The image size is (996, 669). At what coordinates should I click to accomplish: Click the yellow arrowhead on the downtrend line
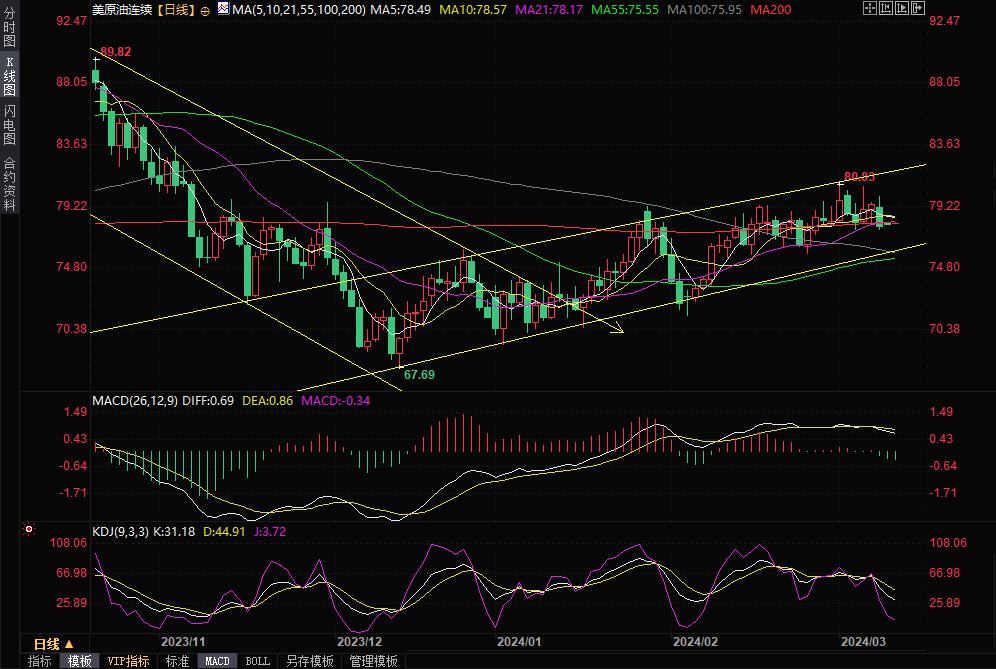tap(618, 329)
